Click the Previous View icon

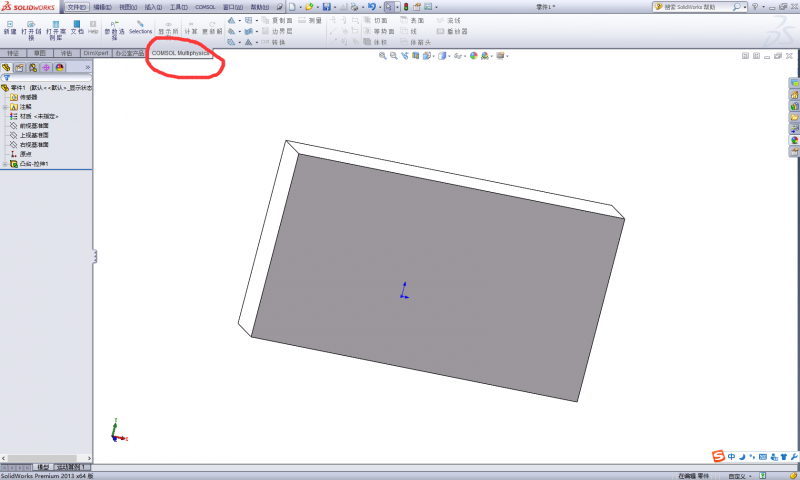[x=405, y=56]
